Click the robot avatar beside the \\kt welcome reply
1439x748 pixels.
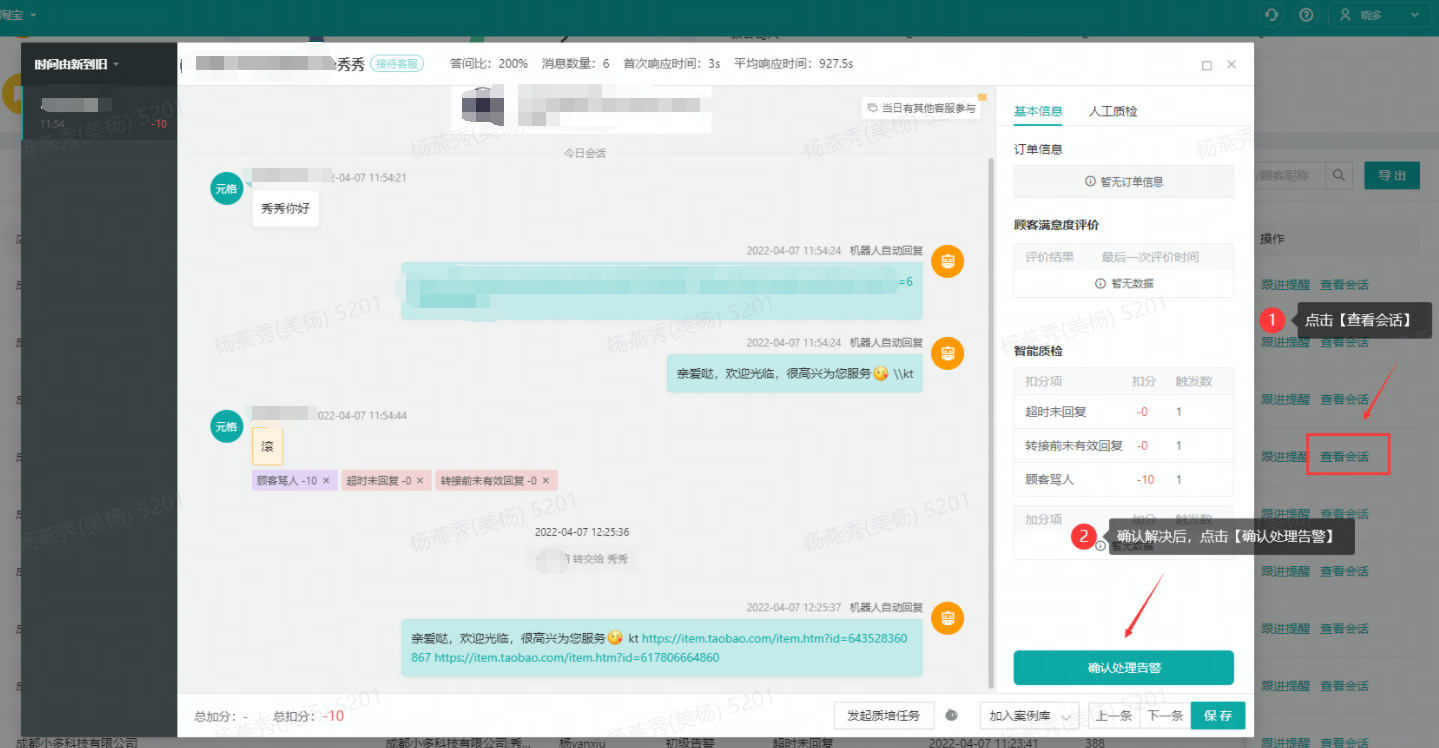pyautogui.click(x=947, y=353)
